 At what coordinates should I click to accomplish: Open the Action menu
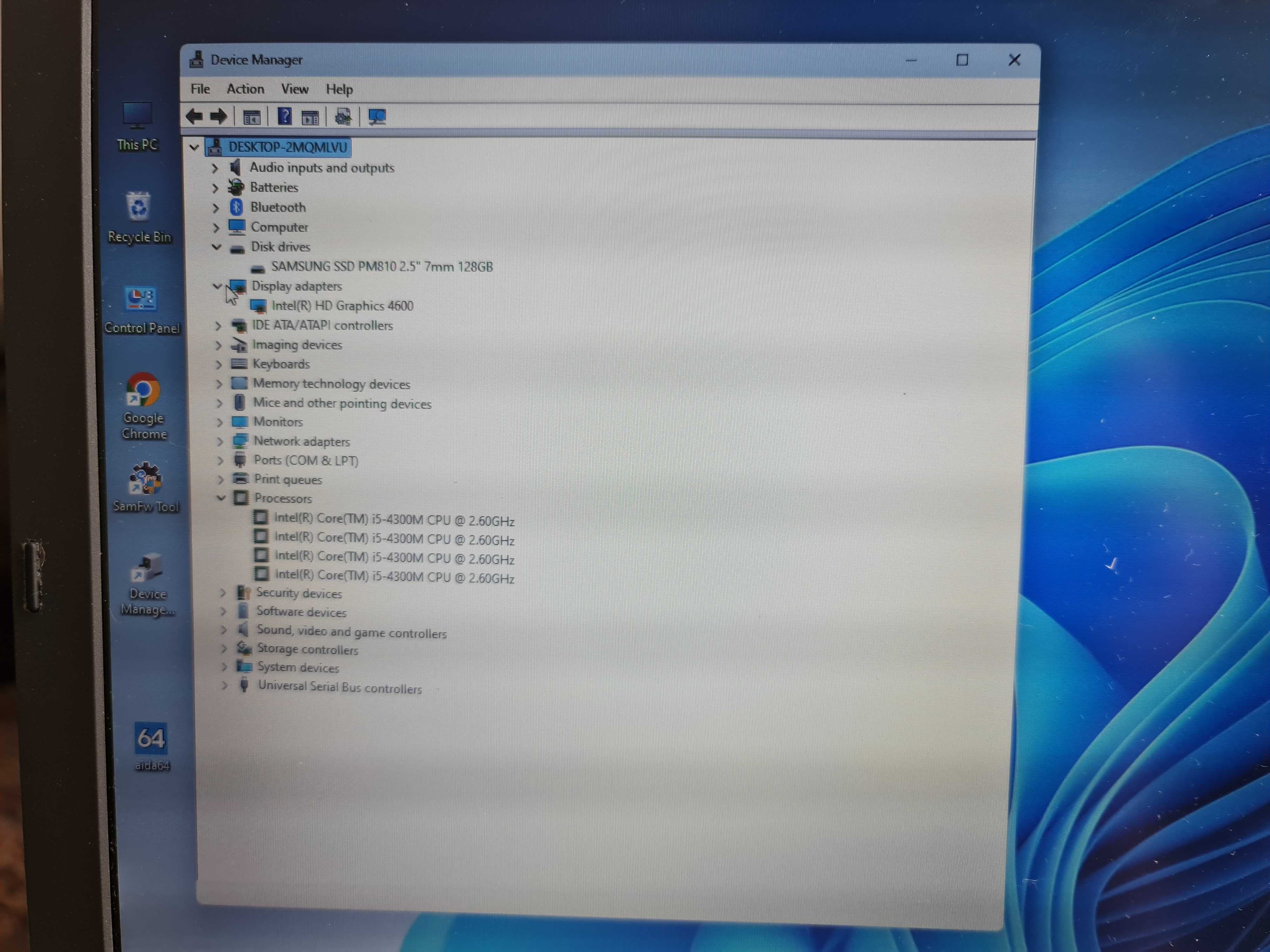coord(245,89)
